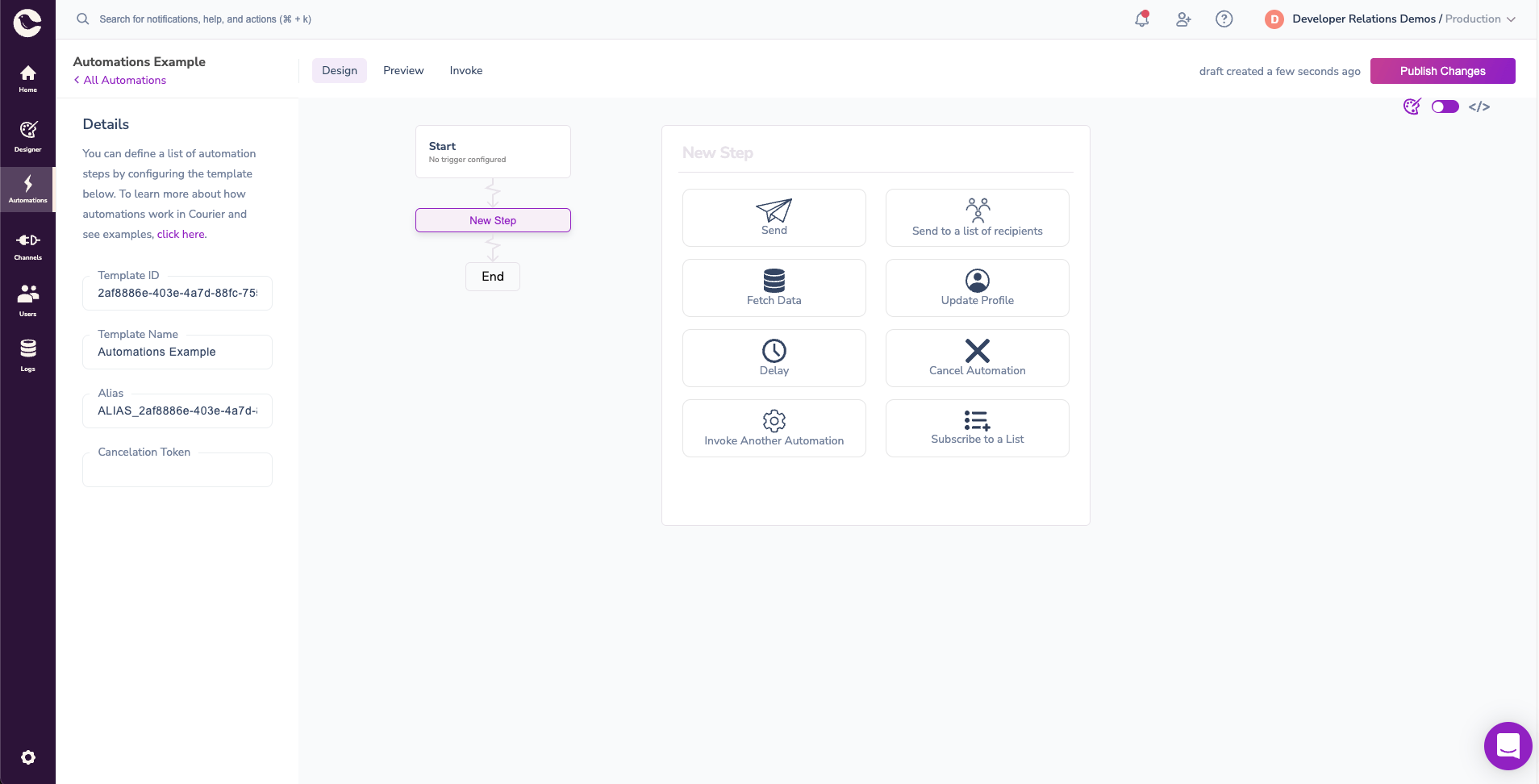Follow the click here link about automations
1539x784 pixels.
tap(181, 234)
